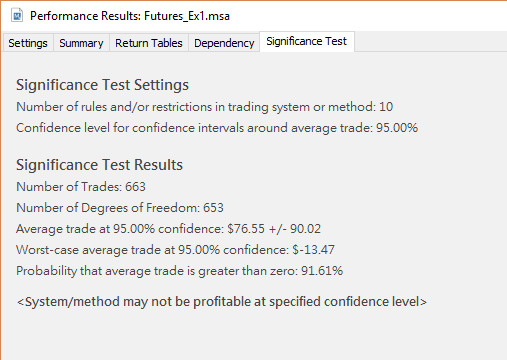Click the Degrees of Freedom: 653 line

(120, 208)
